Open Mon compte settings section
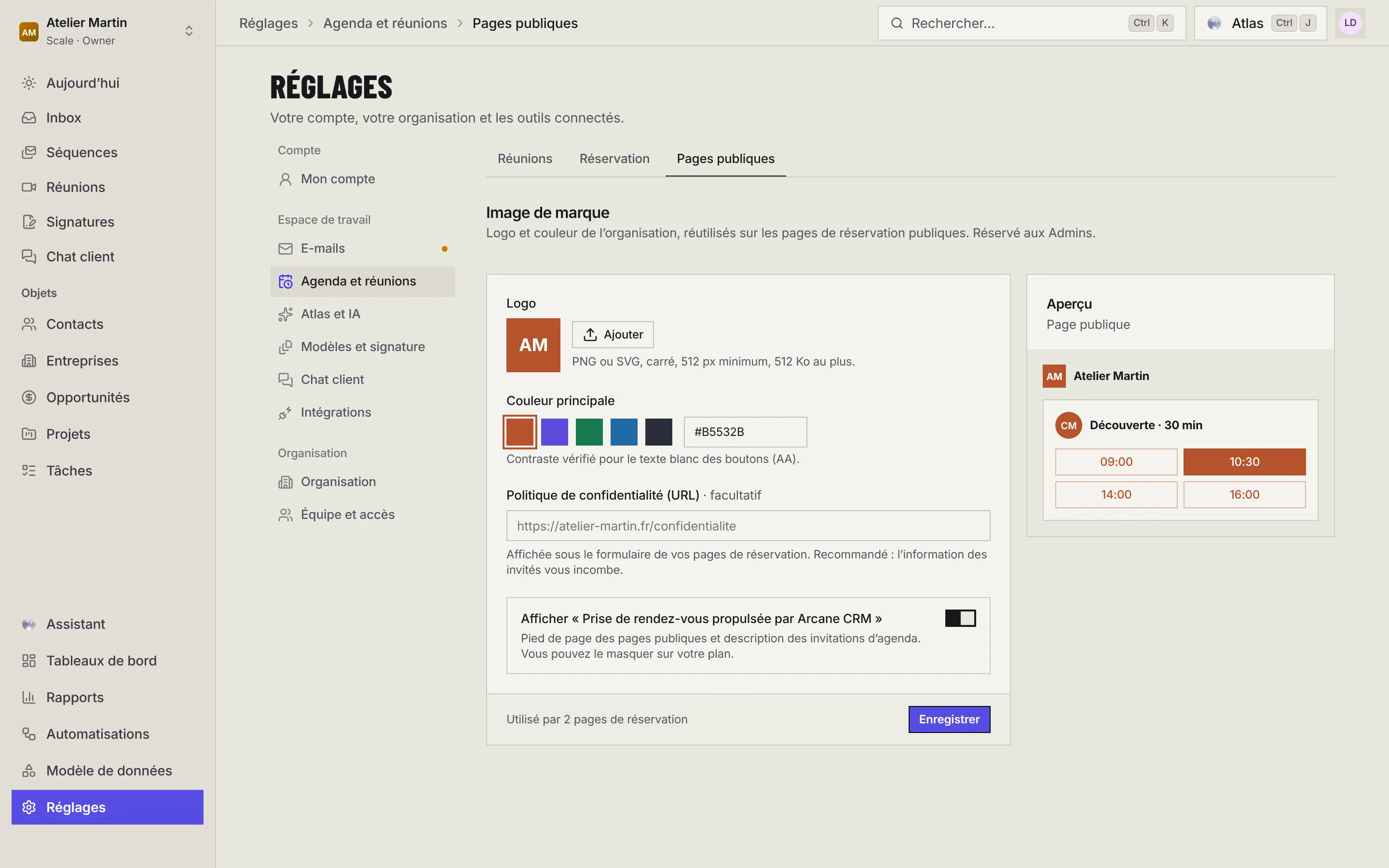This screenshot has height=868, width=1389. [362, 179]
